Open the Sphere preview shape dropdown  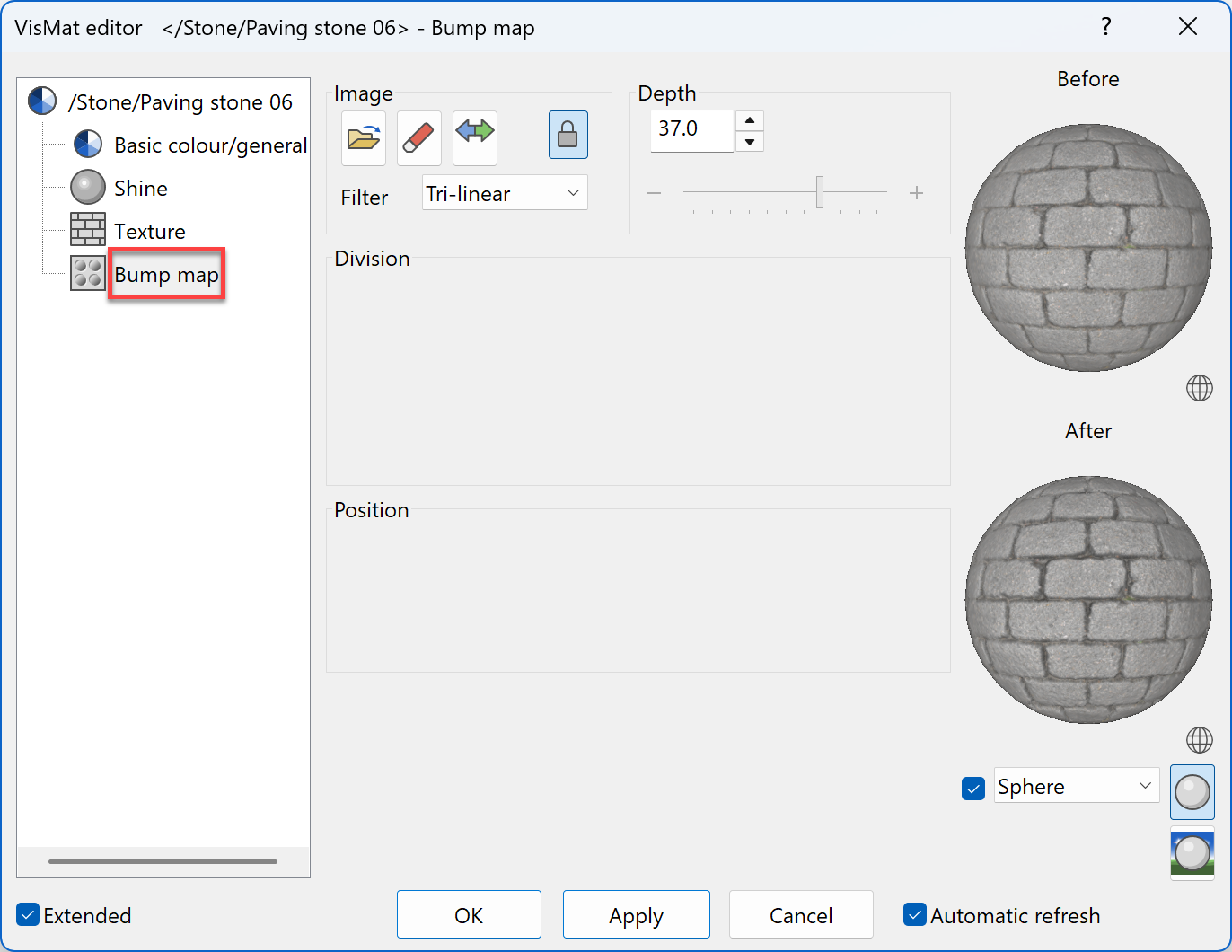click(1075, 786)
